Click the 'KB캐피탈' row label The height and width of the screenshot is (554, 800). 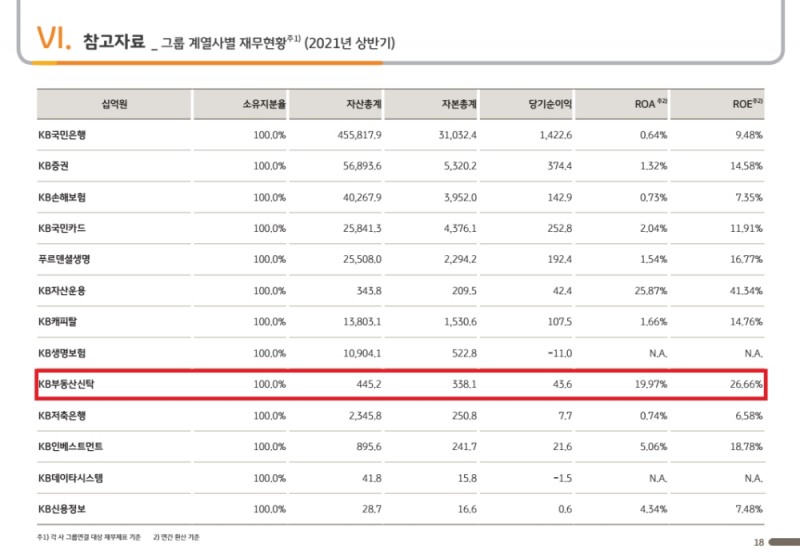point(58,322)
